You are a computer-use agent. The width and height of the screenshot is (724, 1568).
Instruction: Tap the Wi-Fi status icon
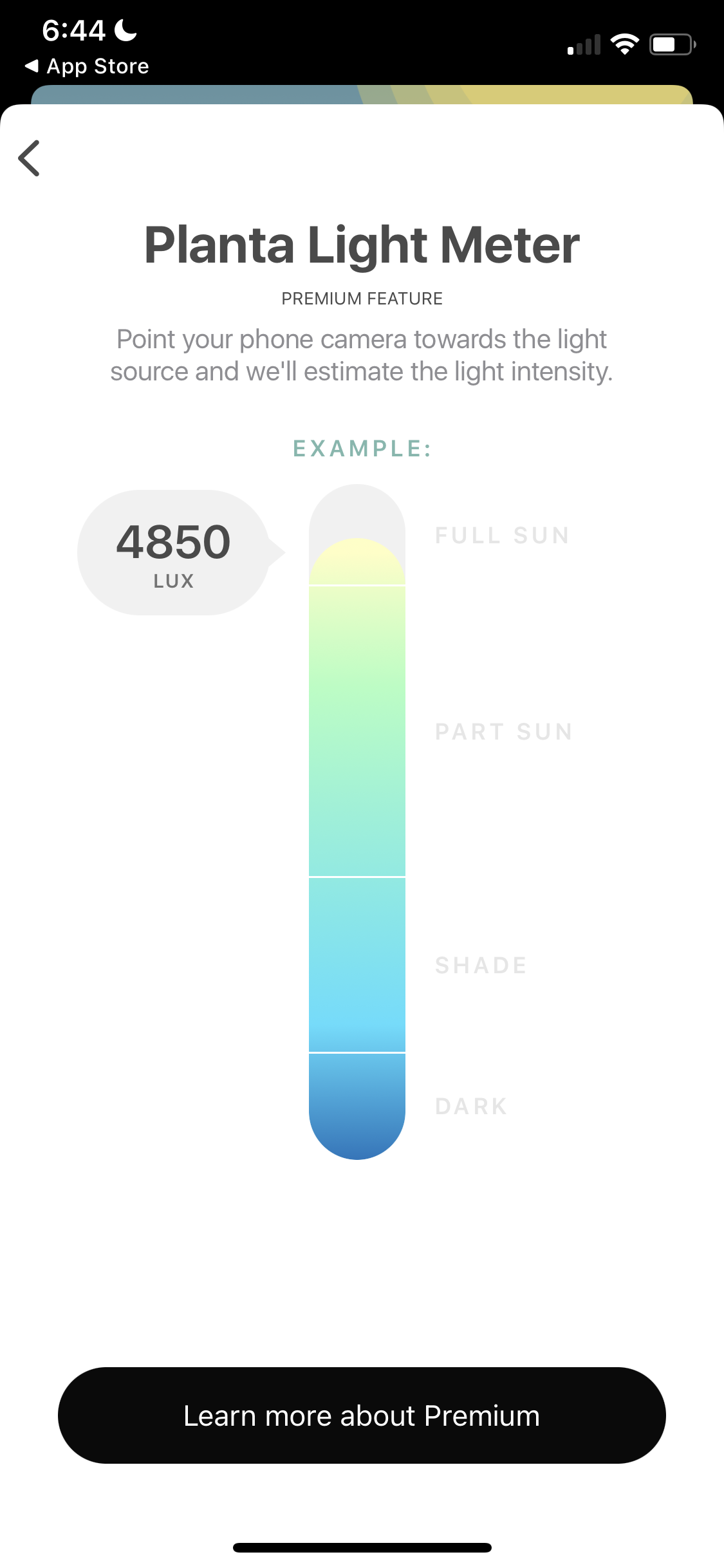pyautogui.click(x=624, y=44)
